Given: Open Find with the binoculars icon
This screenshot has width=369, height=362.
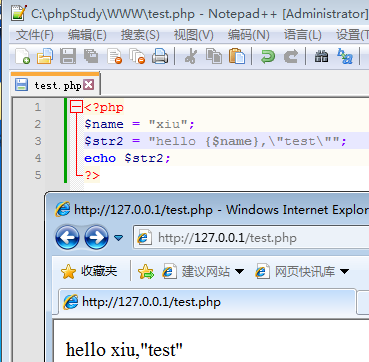Looking at the screenshot, I should tap(321, 56).
